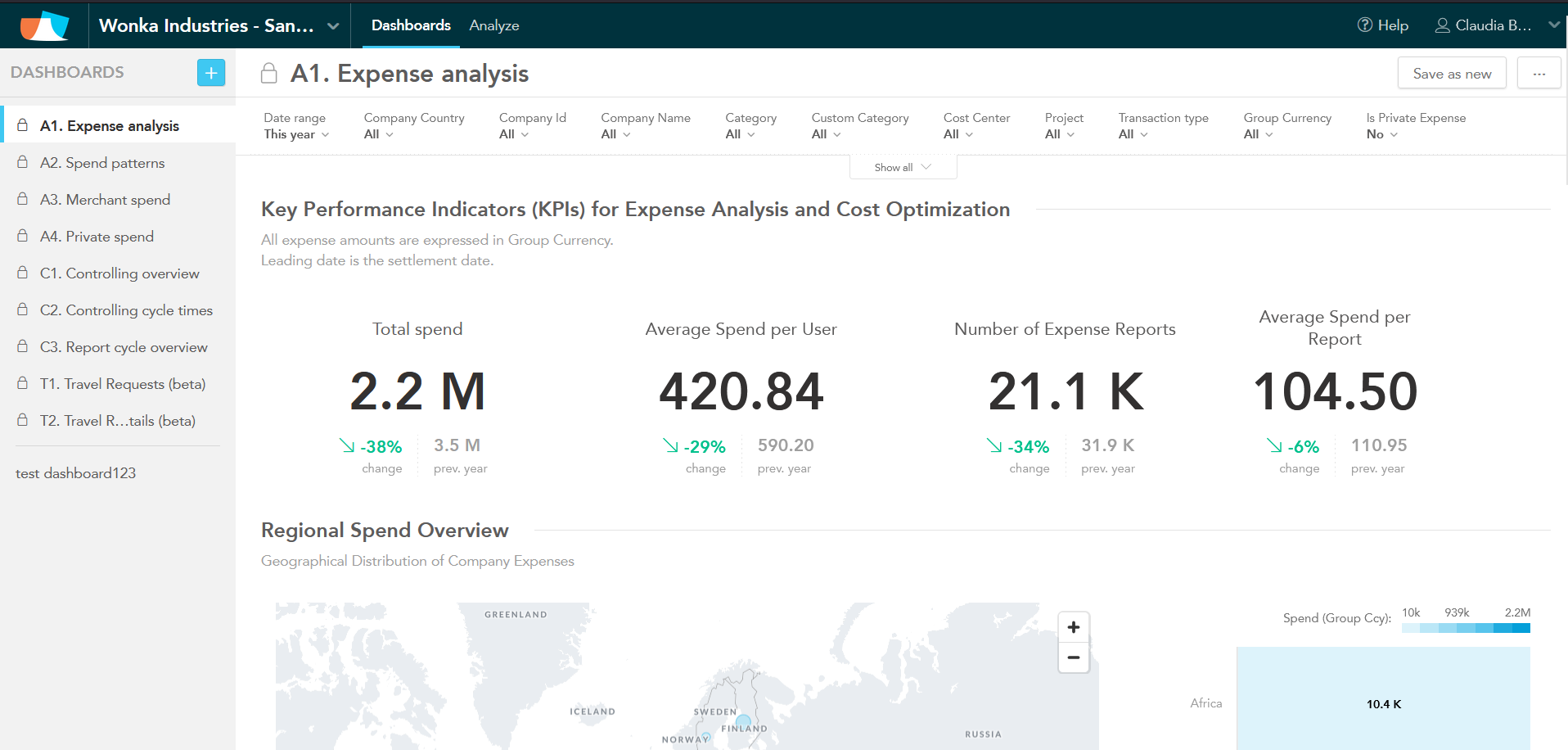This screenshot has height=750, width=1568.
Task: Open the Wonka Industries workspace selector
Action: pyautogui.click(x=218, y=25)
